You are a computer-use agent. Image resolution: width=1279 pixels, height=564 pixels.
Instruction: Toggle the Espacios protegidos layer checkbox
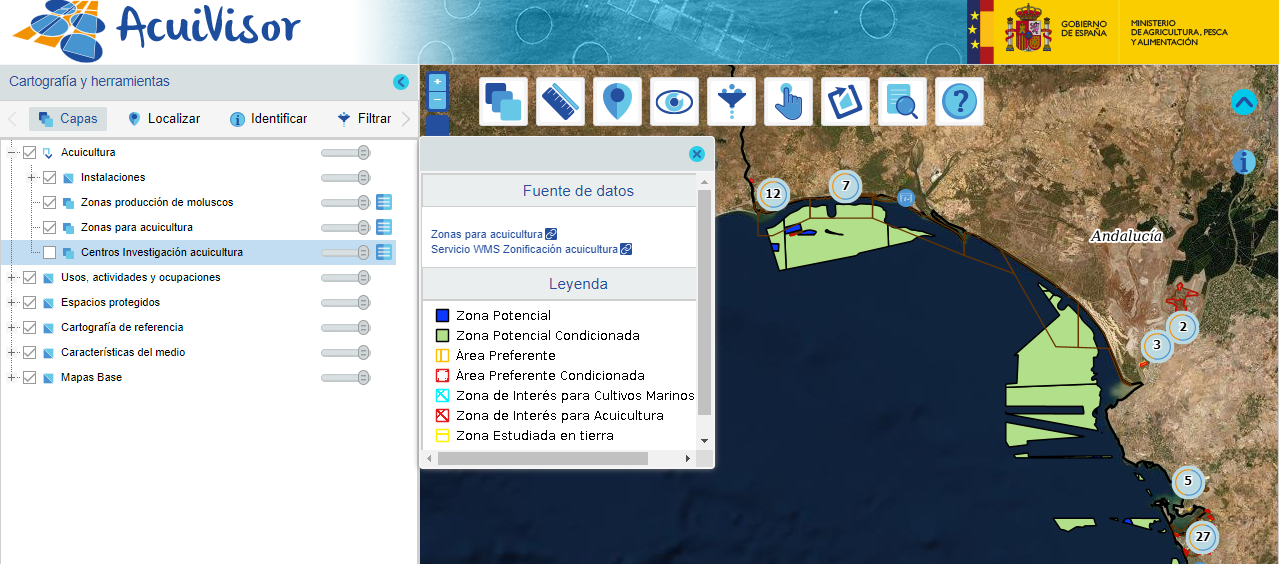pos(30,303)
